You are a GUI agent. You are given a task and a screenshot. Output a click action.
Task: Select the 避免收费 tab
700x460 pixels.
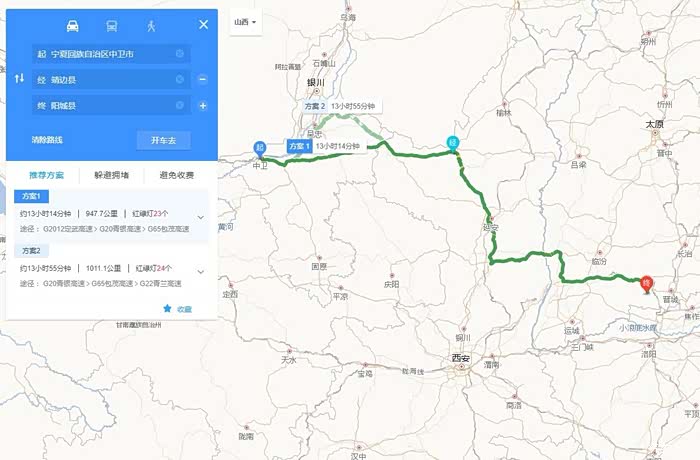coord(177,175)
